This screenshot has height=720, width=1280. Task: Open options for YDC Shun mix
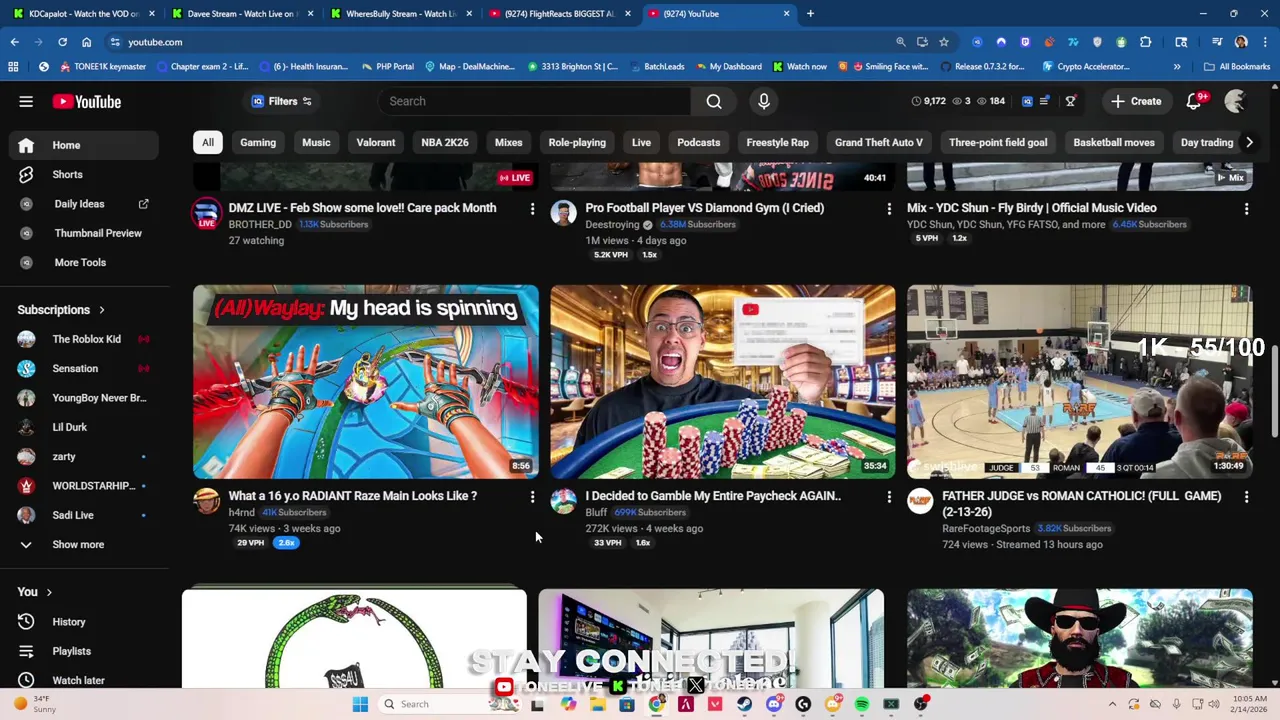(1246, 209)
